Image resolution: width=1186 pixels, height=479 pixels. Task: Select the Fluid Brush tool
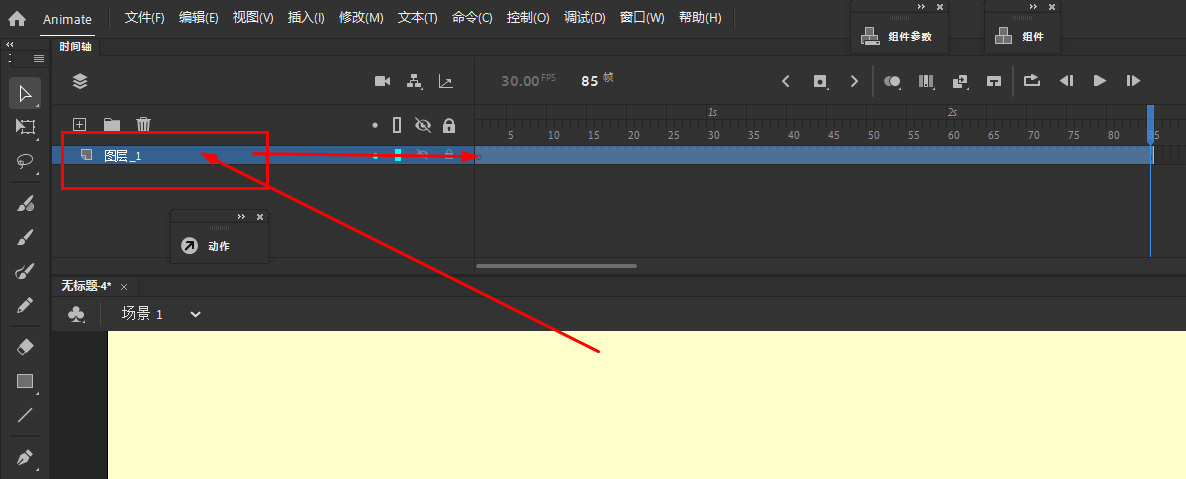(x=25, y=203)
